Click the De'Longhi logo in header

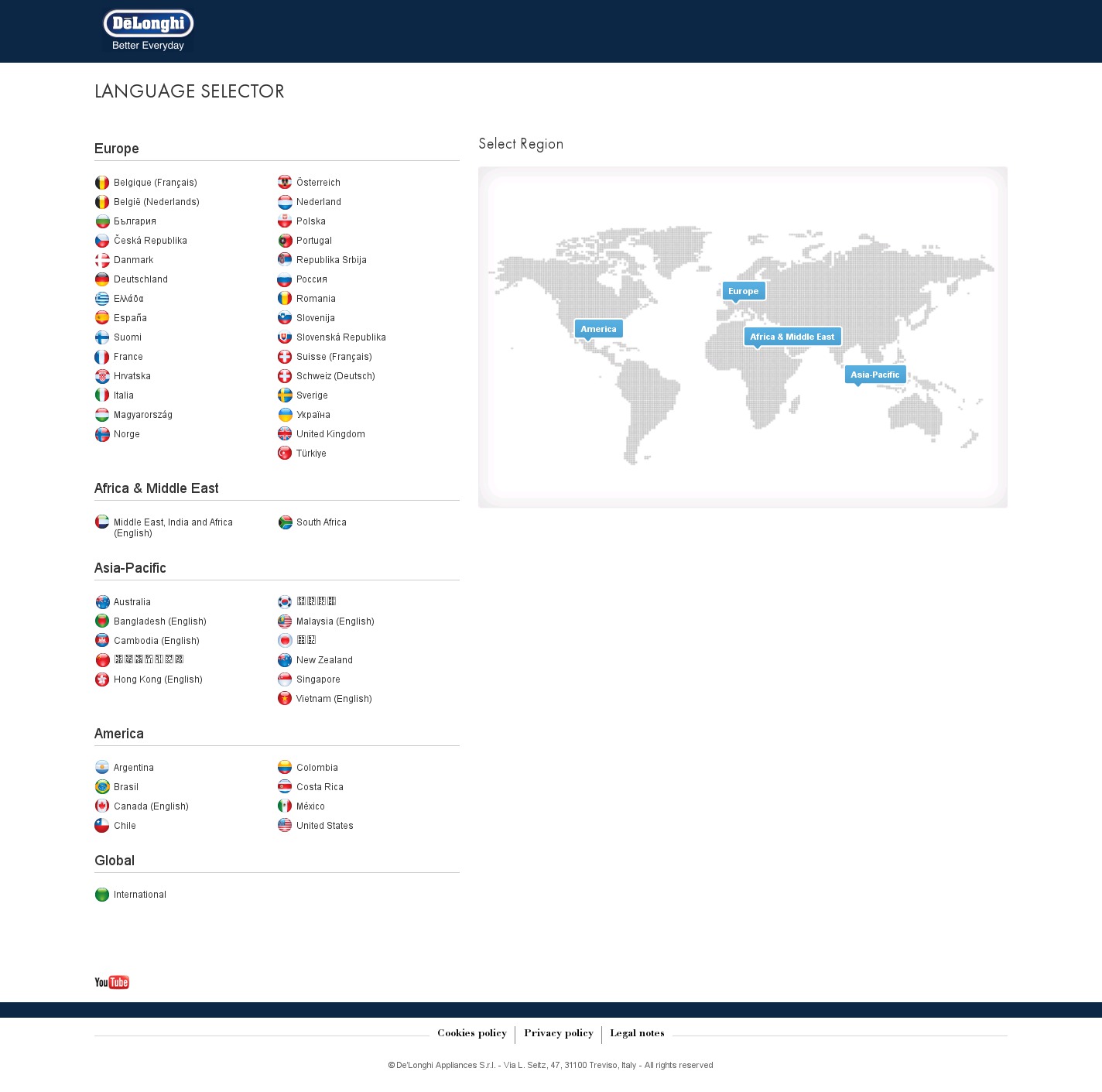(148, 31)
